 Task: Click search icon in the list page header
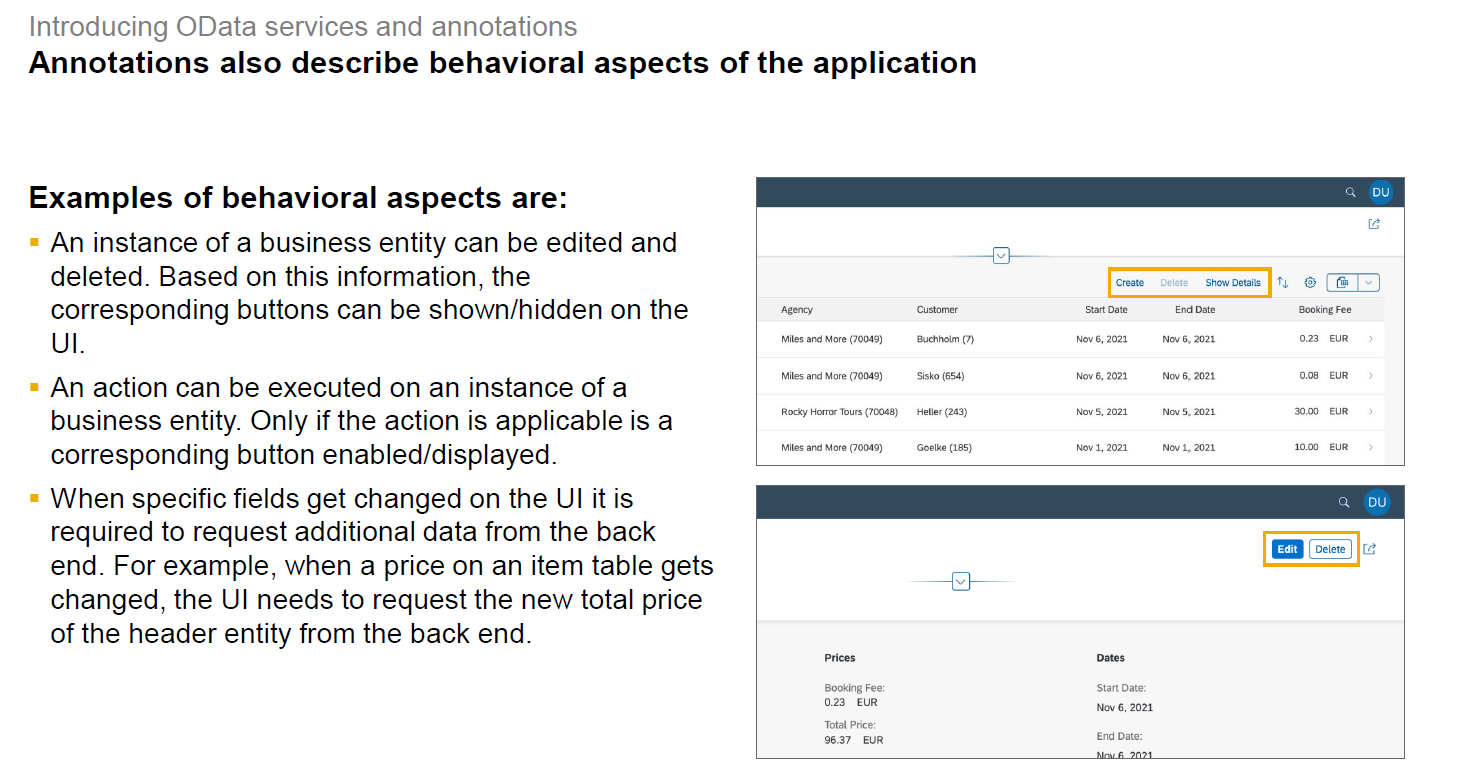coord(1350,192)
